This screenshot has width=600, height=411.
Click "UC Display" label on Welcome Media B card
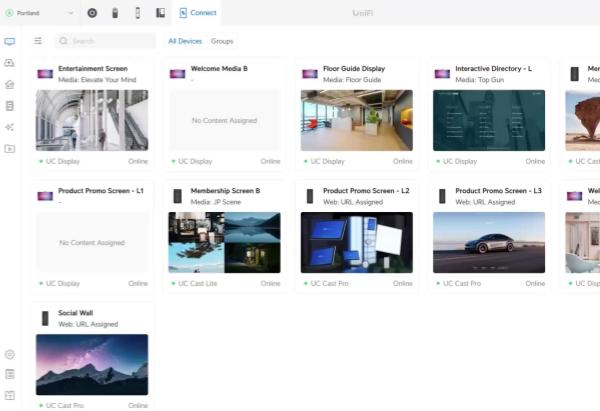pyautogui.click(x=195, y=161)
